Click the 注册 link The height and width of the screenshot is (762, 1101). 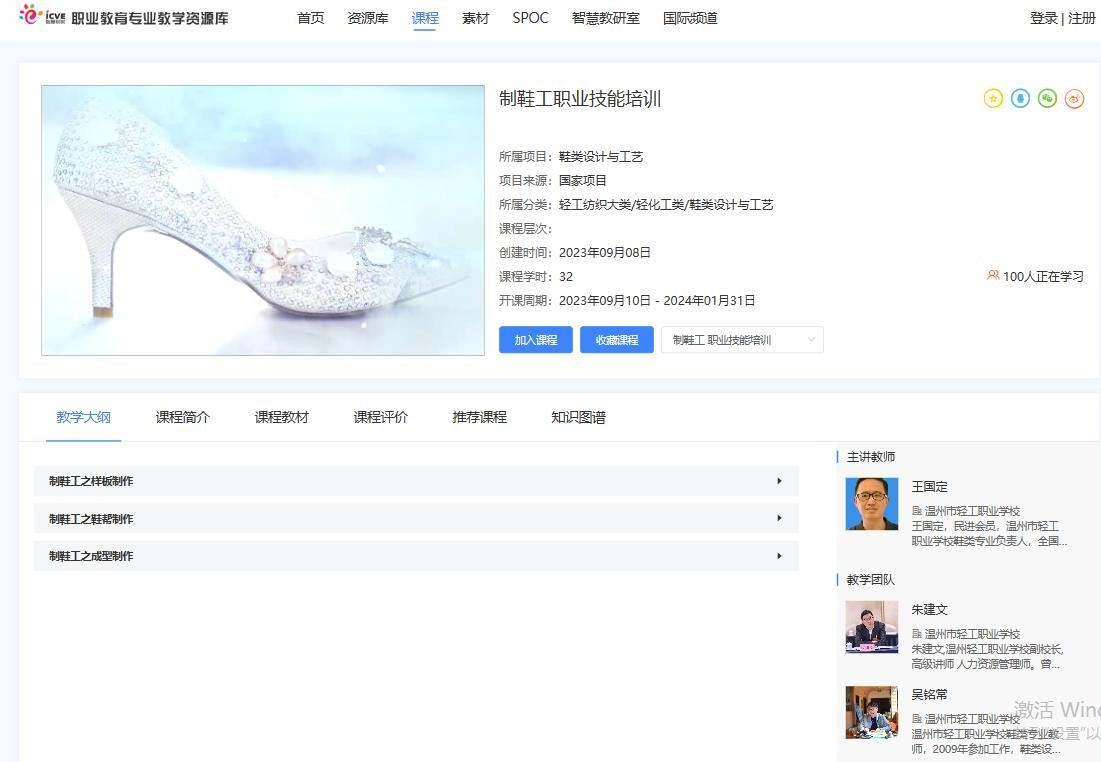[1081, 18]
